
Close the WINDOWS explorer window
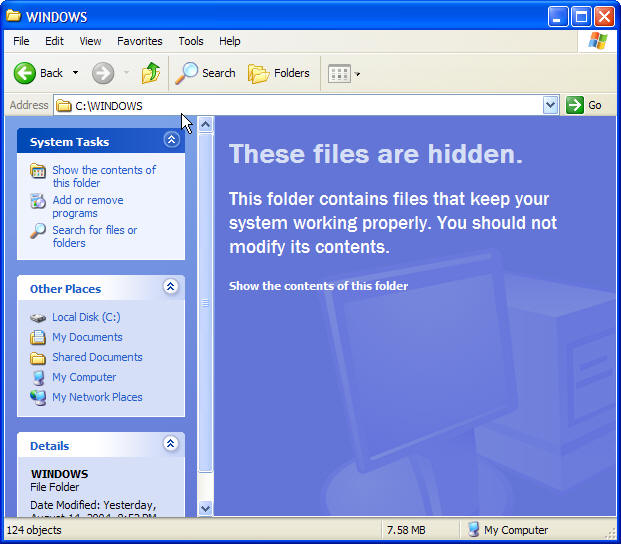click(x=604, y=17)
